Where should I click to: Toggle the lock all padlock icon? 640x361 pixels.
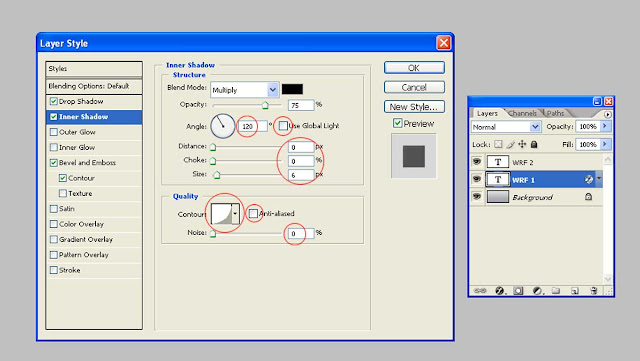534,144
